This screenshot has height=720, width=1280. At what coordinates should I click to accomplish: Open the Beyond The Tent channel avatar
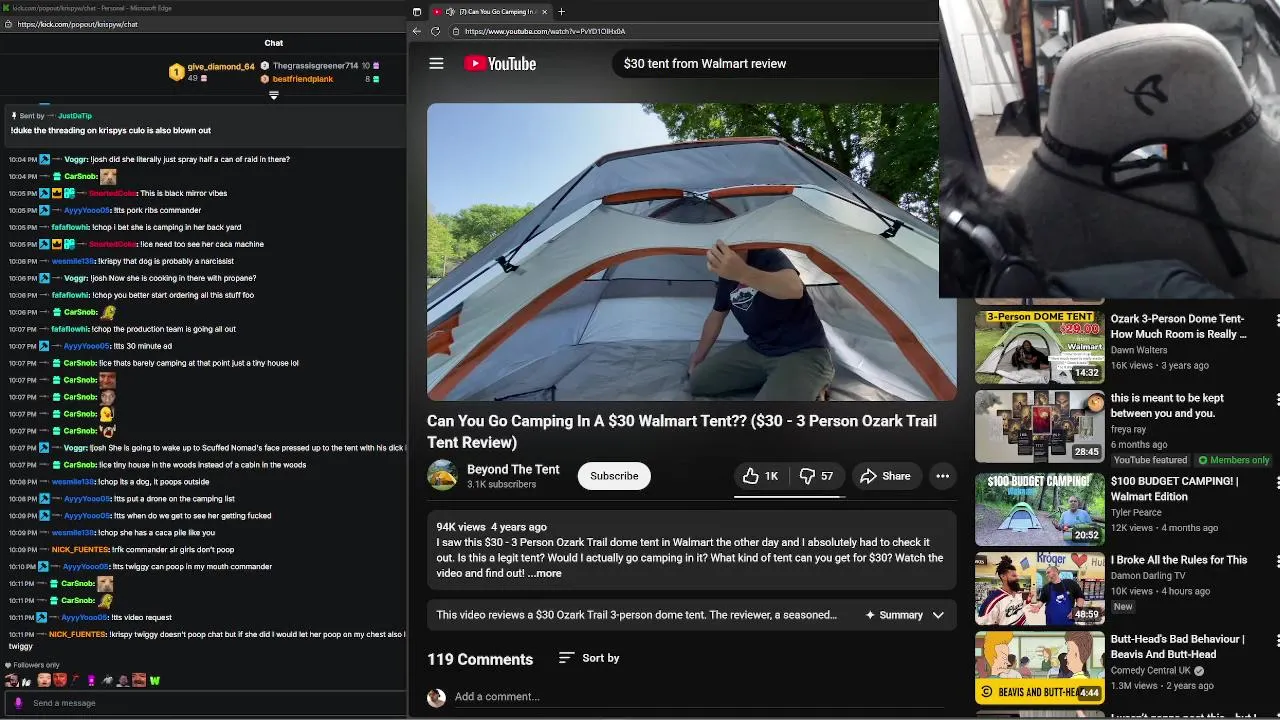point(442,475)
